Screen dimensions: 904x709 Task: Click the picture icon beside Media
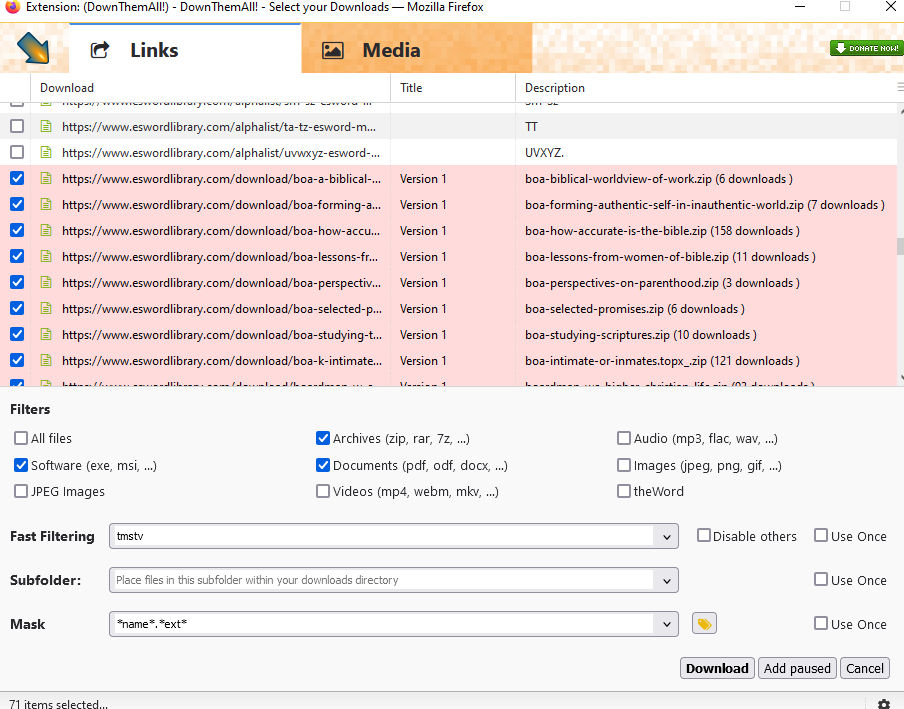click(333, 50)
